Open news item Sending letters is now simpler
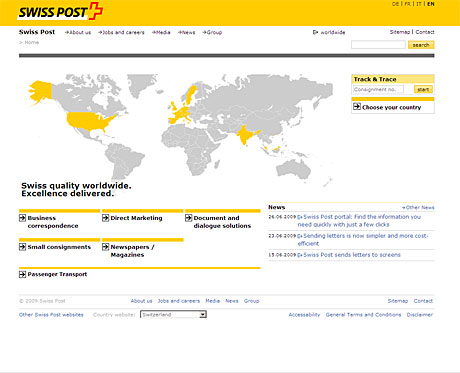The height and width of the screenshot is (373, 460). [x=363, y=240]
